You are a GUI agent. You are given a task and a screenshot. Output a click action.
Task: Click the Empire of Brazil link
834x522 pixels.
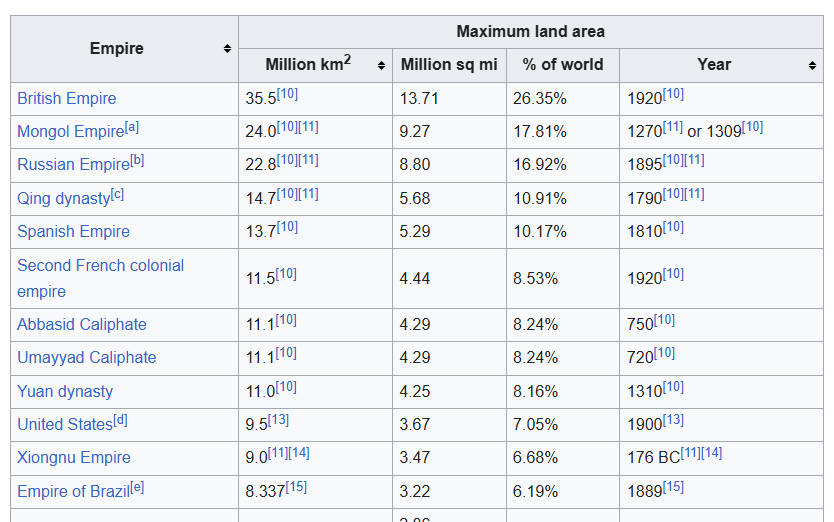click(73, 491)
